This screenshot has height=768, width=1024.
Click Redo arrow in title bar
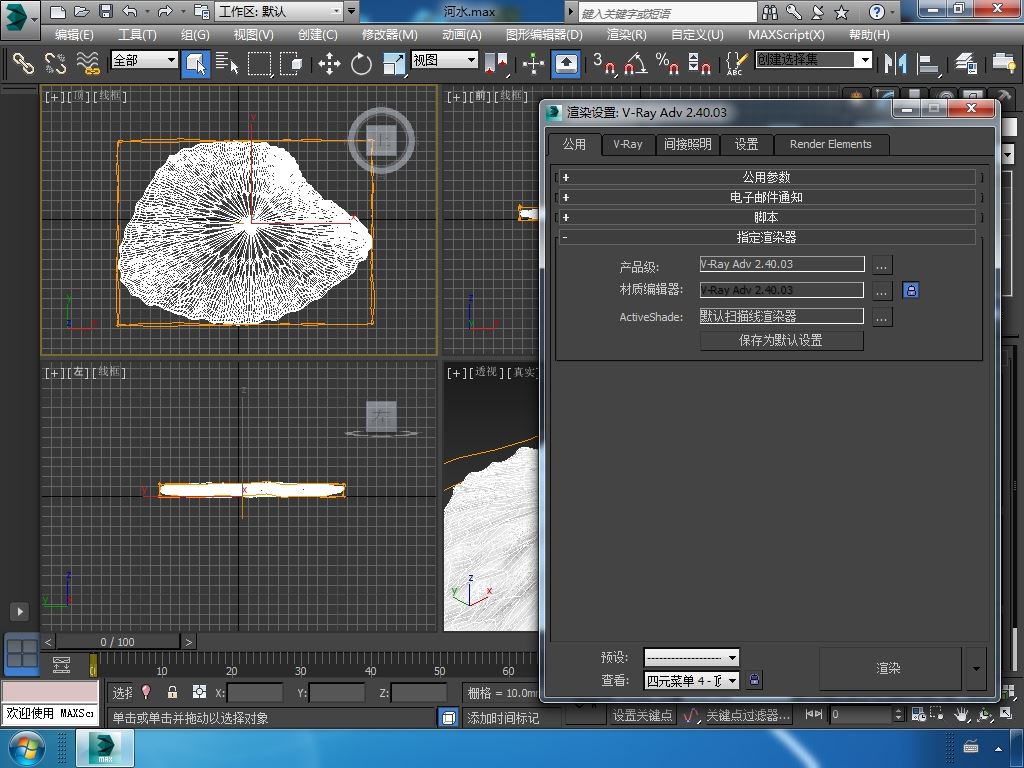[x=165, y=11]
